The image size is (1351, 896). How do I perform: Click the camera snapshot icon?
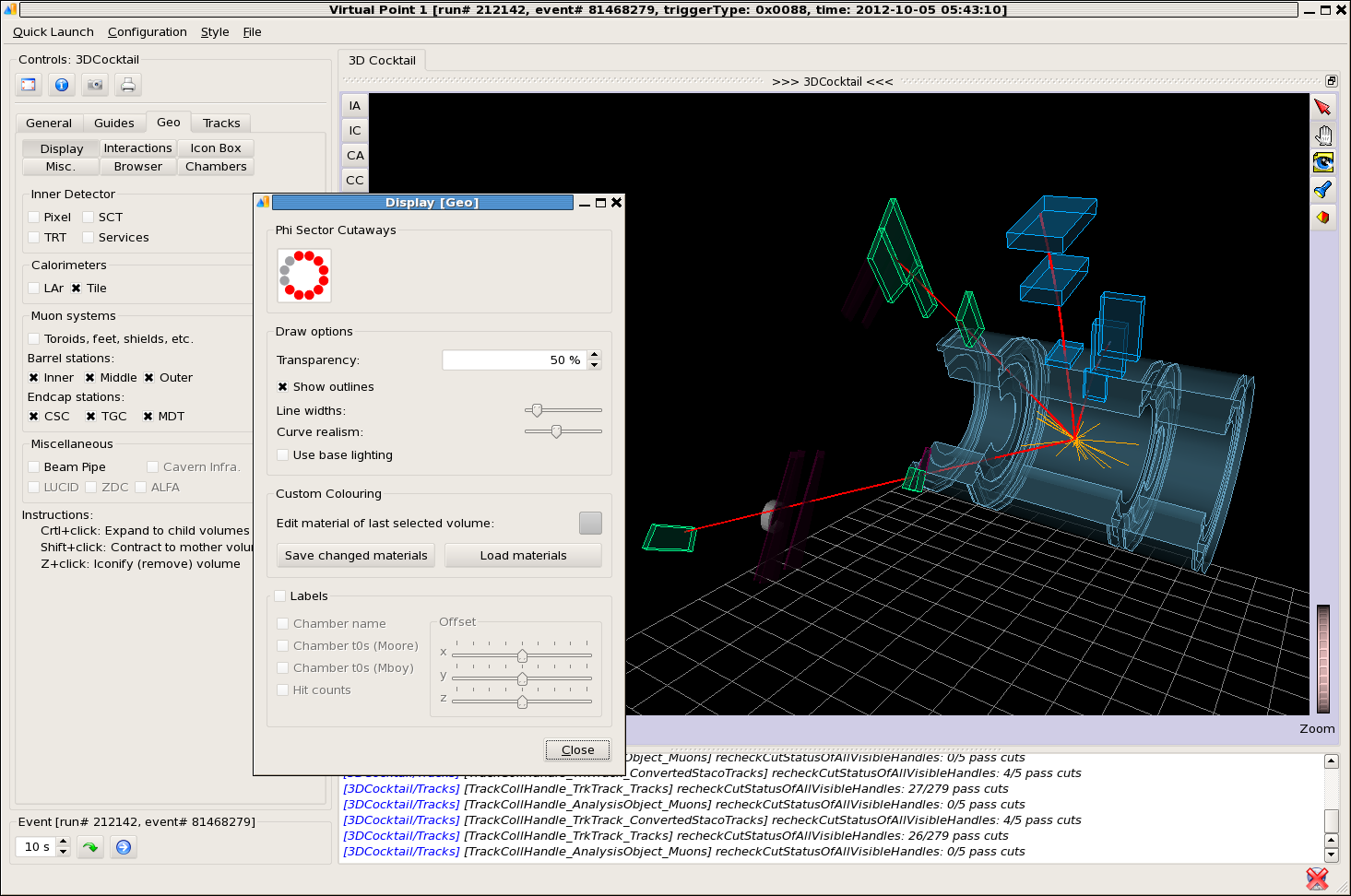click(95, 85)
